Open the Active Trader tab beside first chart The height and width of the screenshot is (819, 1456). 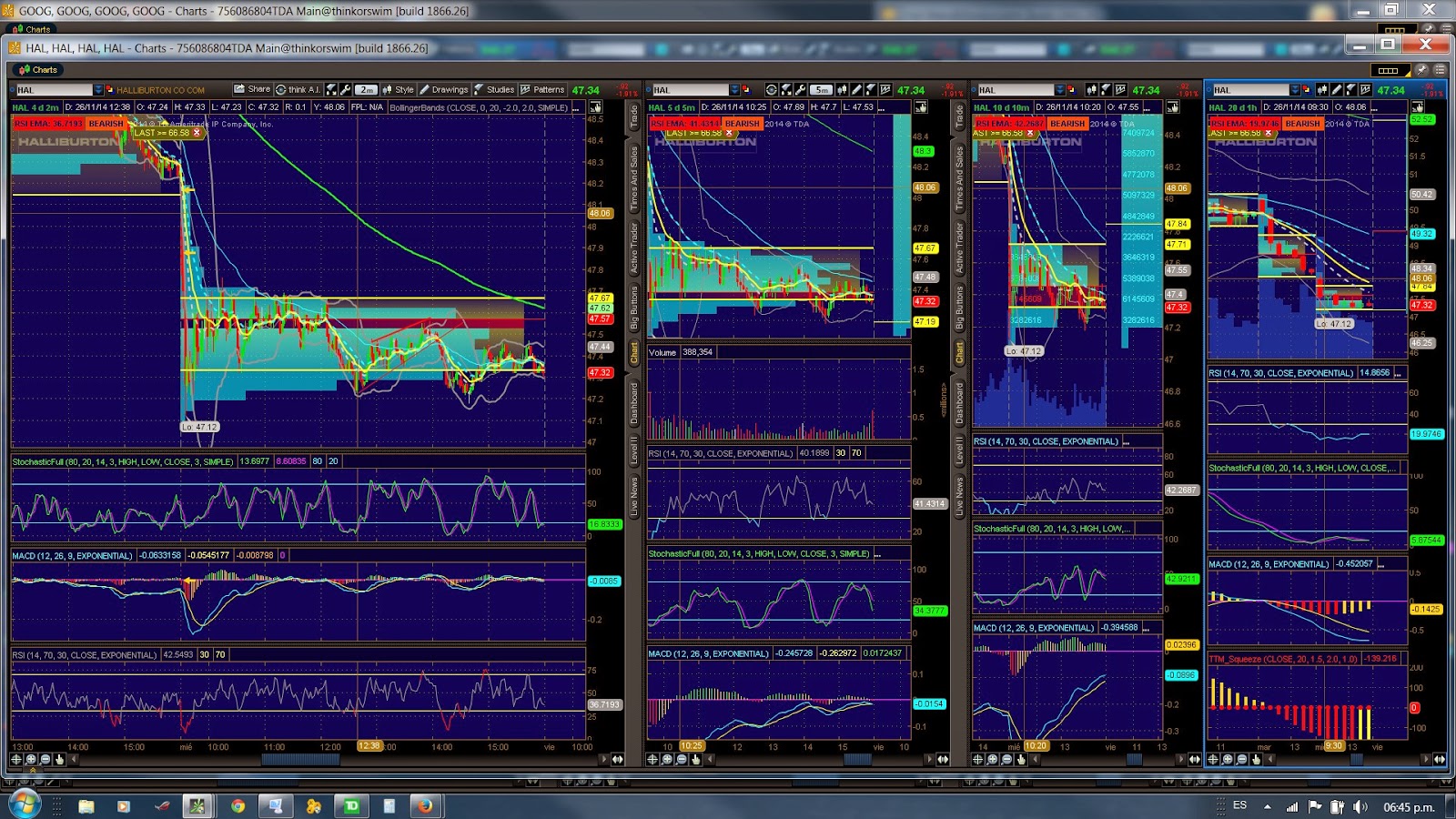634,248
